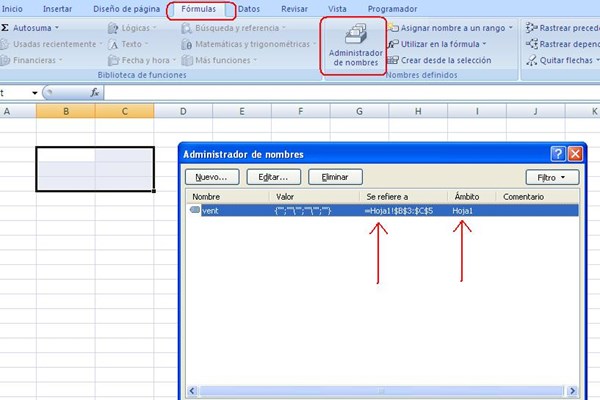Switch to the Revisar tab

294,9
